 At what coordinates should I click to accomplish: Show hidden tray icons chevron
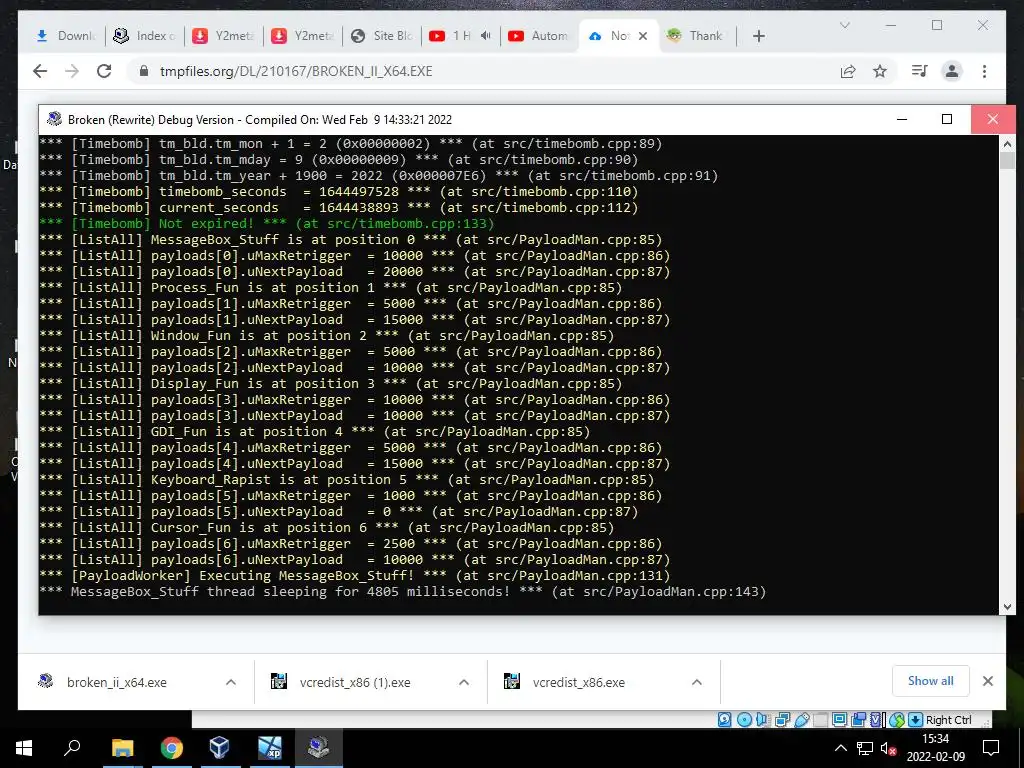pos(841,748)
